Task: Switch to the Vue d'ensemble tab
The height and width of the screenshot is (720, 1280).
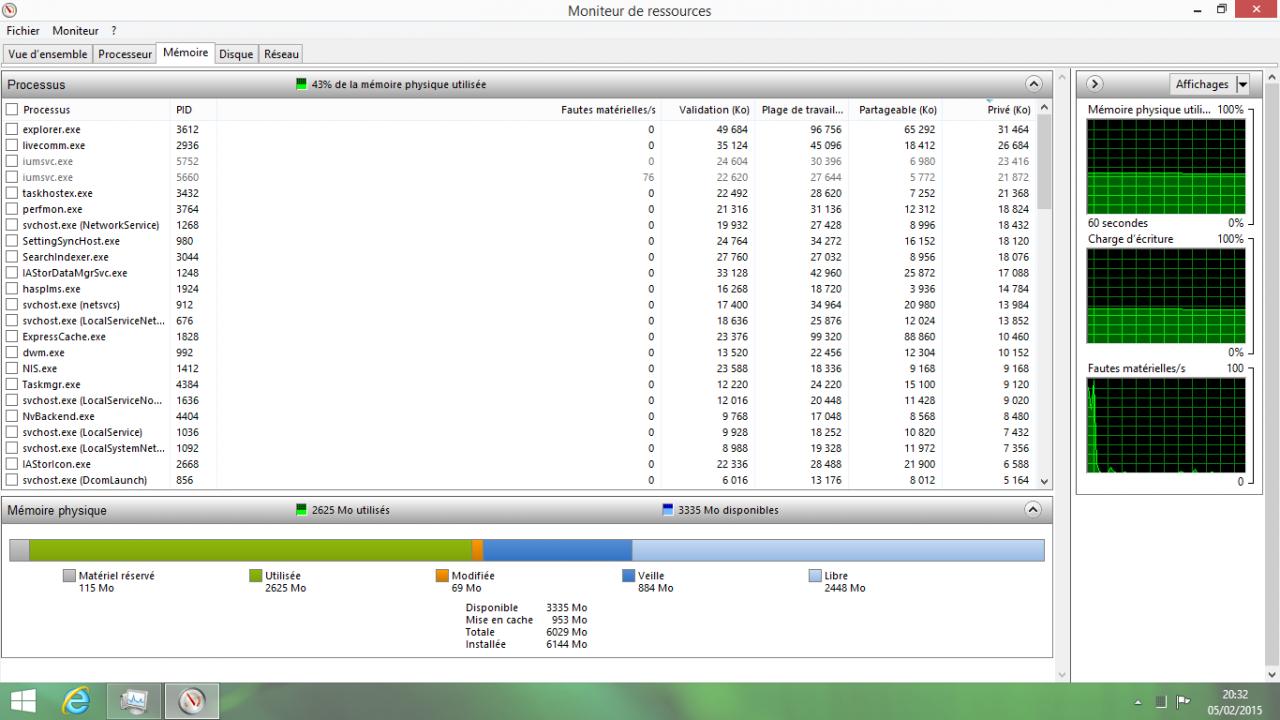Action: [48, 54]
